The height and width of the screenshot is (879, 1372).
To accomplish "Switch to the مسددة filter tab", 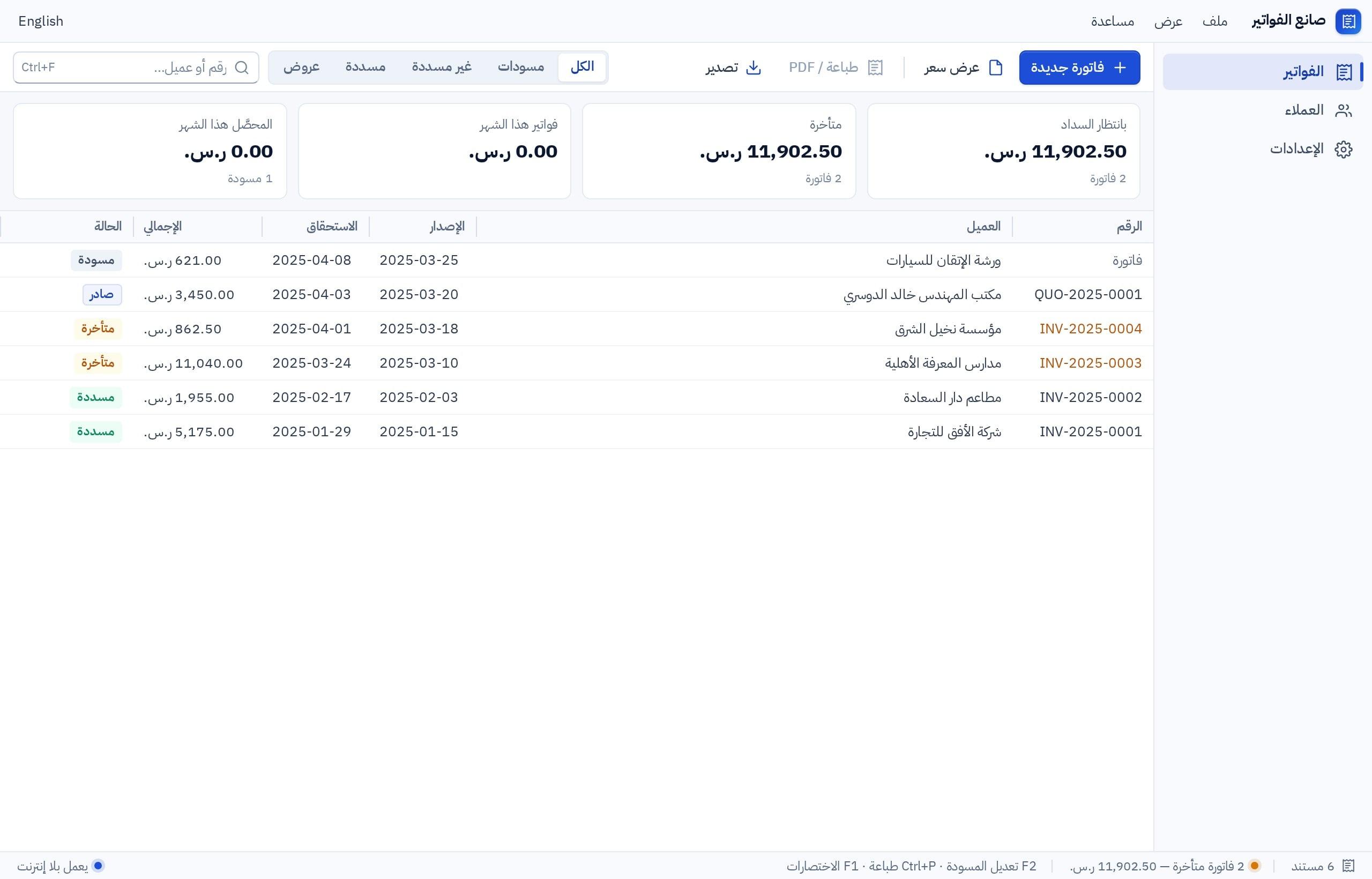I will click(366, 67).
